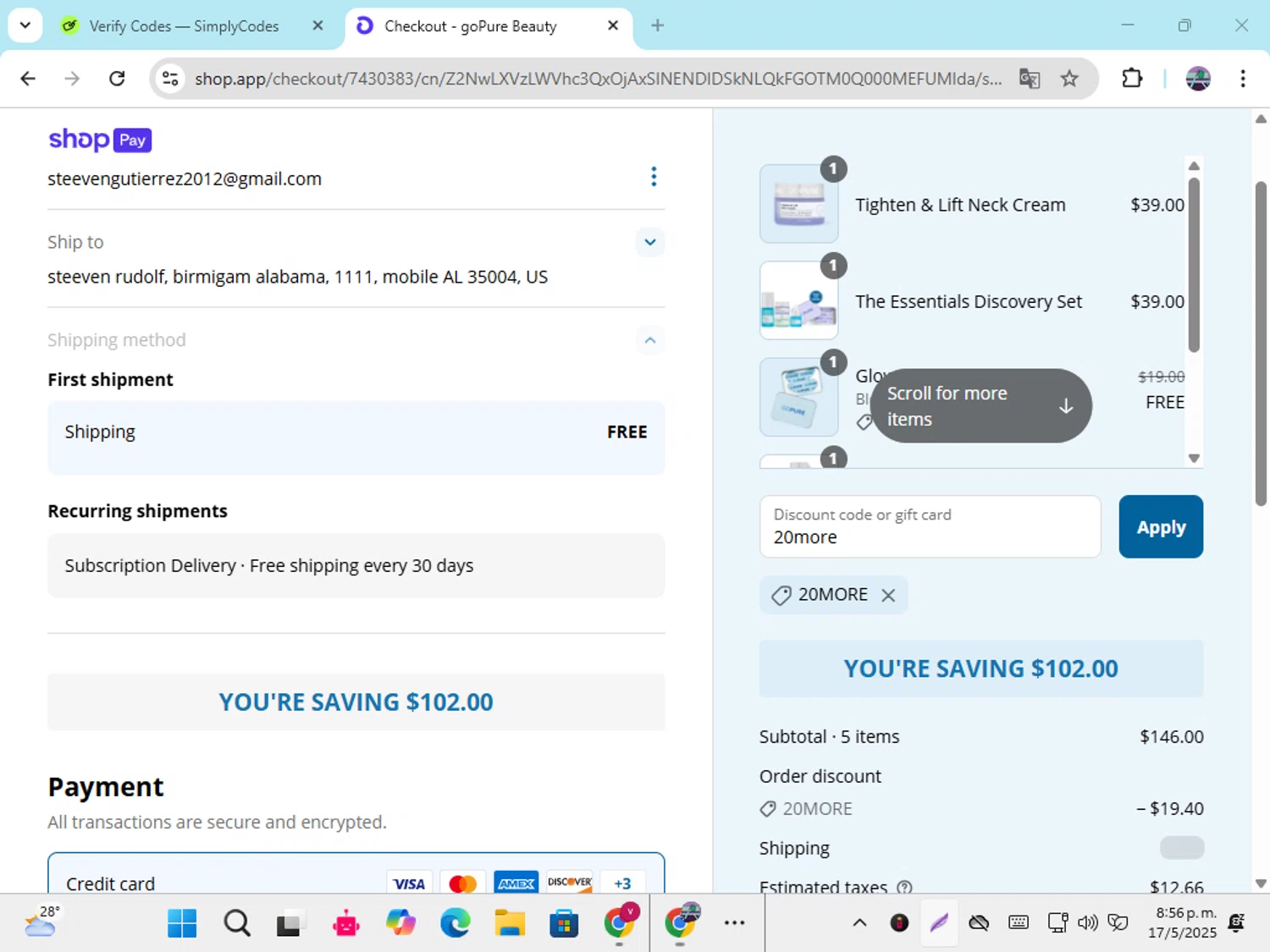Close the Checkout goPure Beauty tab
This screenshot has width=1270, height=952.
click(613, 25)
